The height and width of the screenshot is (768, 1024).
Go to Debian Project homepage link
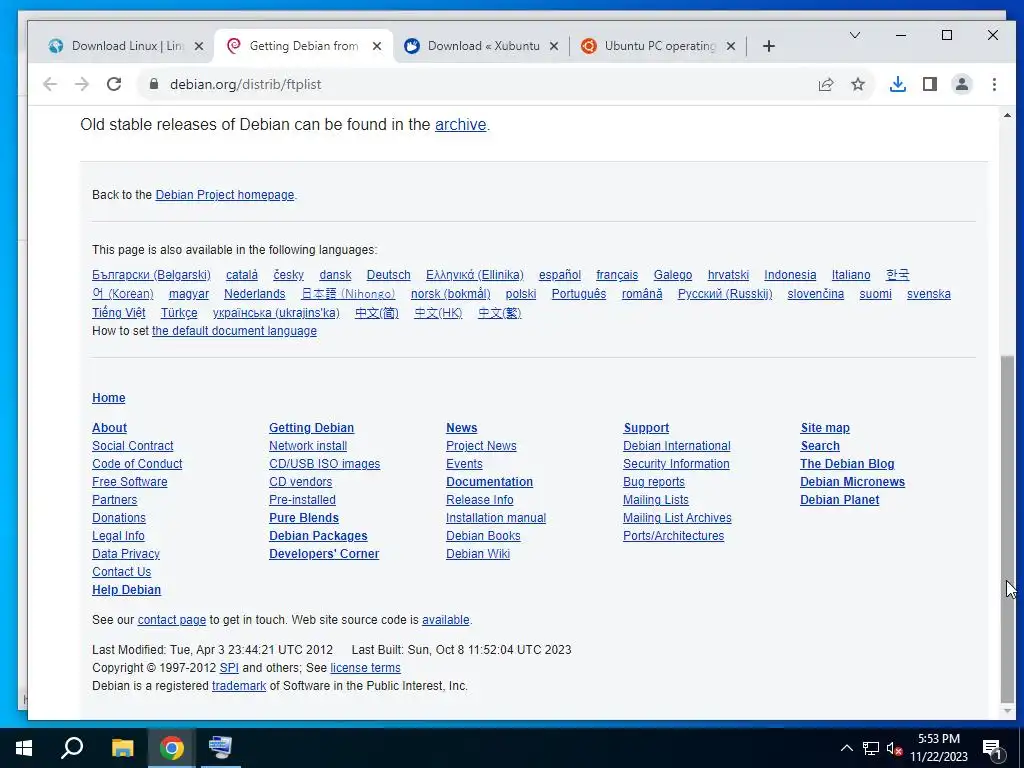click(225, 195)
